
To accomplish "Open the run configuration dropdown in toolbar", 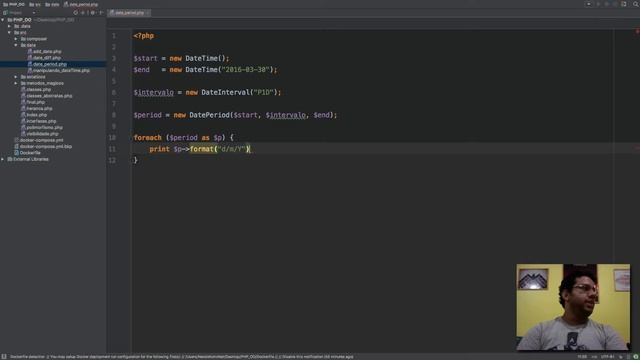I will tap(589, 4).
